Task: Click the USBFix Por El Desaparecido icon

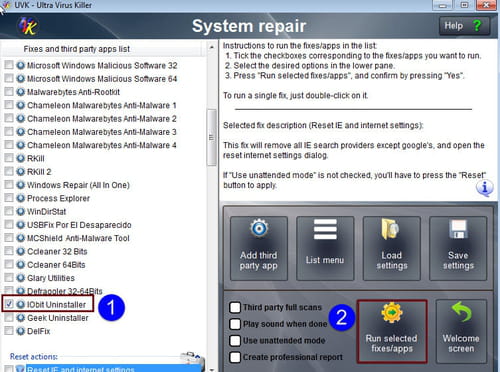Action: [21, 224]
